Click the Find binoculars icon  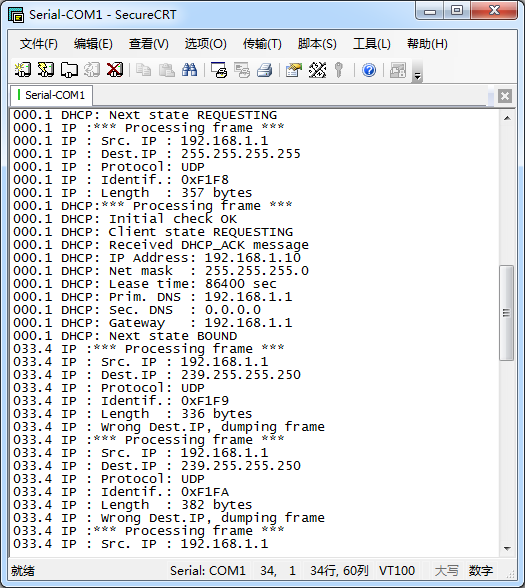(189, 70)
